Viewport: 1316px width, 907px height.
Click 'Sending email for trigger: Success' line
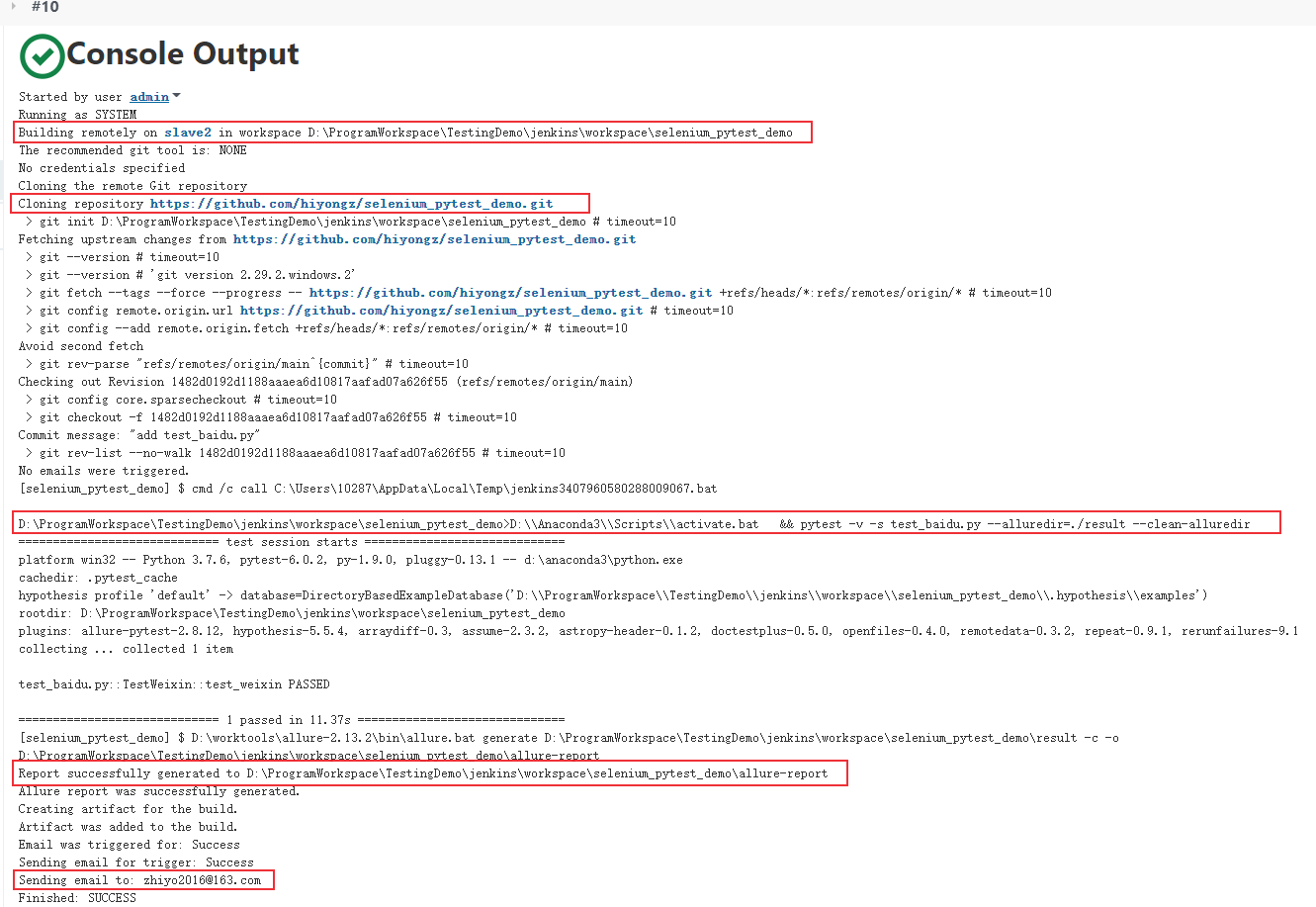[x=135, y=862]
